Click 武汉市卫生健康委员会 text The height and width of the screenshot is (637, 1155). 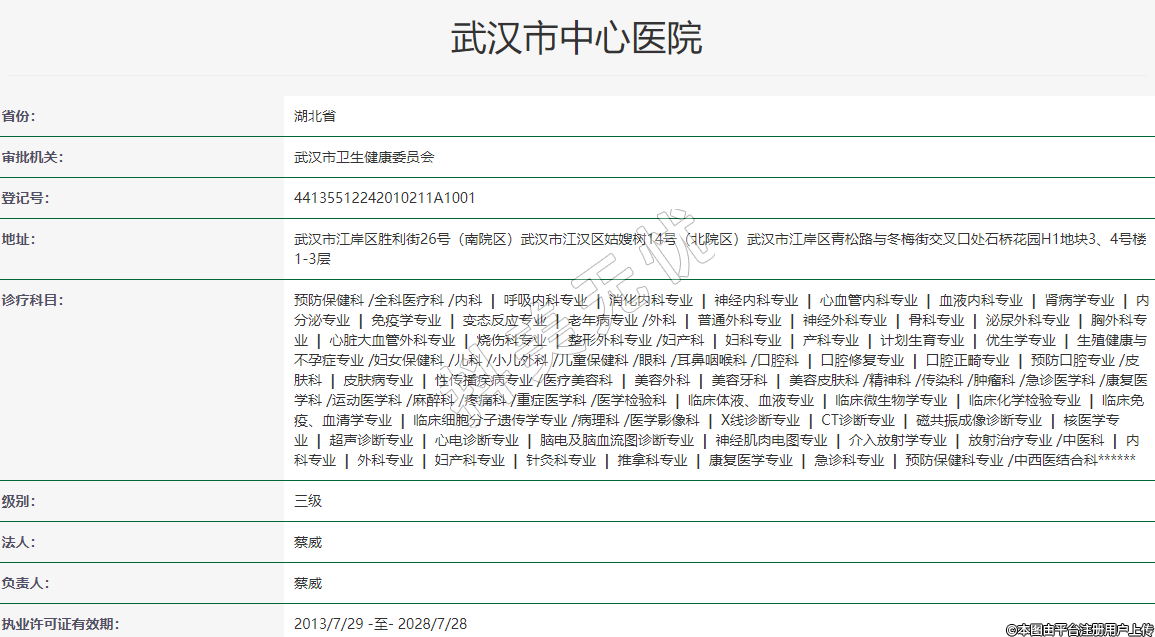tap(364, 157)
